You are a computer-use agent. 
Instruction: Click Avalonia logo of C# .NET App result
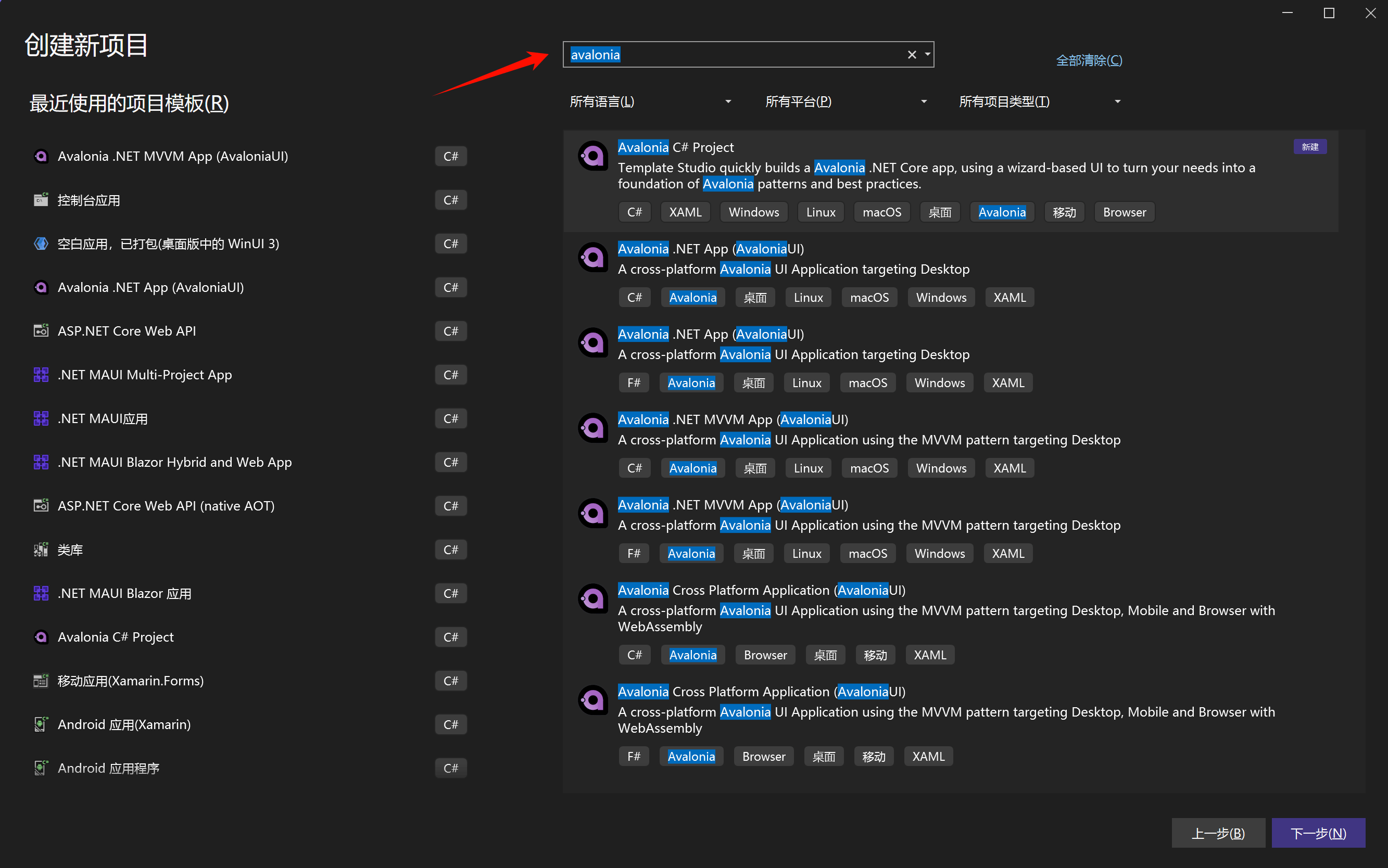[x=592, y=257]
